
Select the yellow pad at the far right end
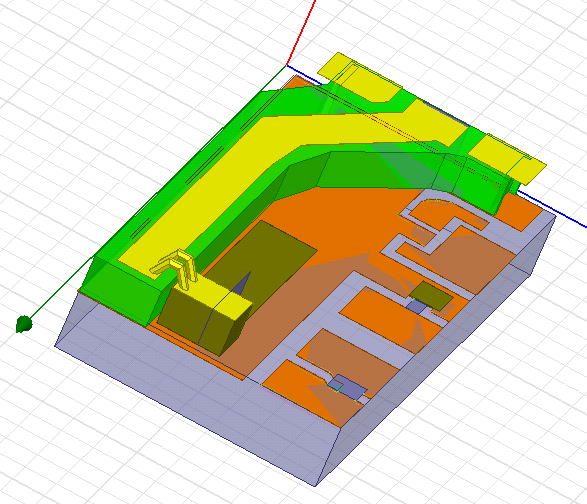coord(507,159)
